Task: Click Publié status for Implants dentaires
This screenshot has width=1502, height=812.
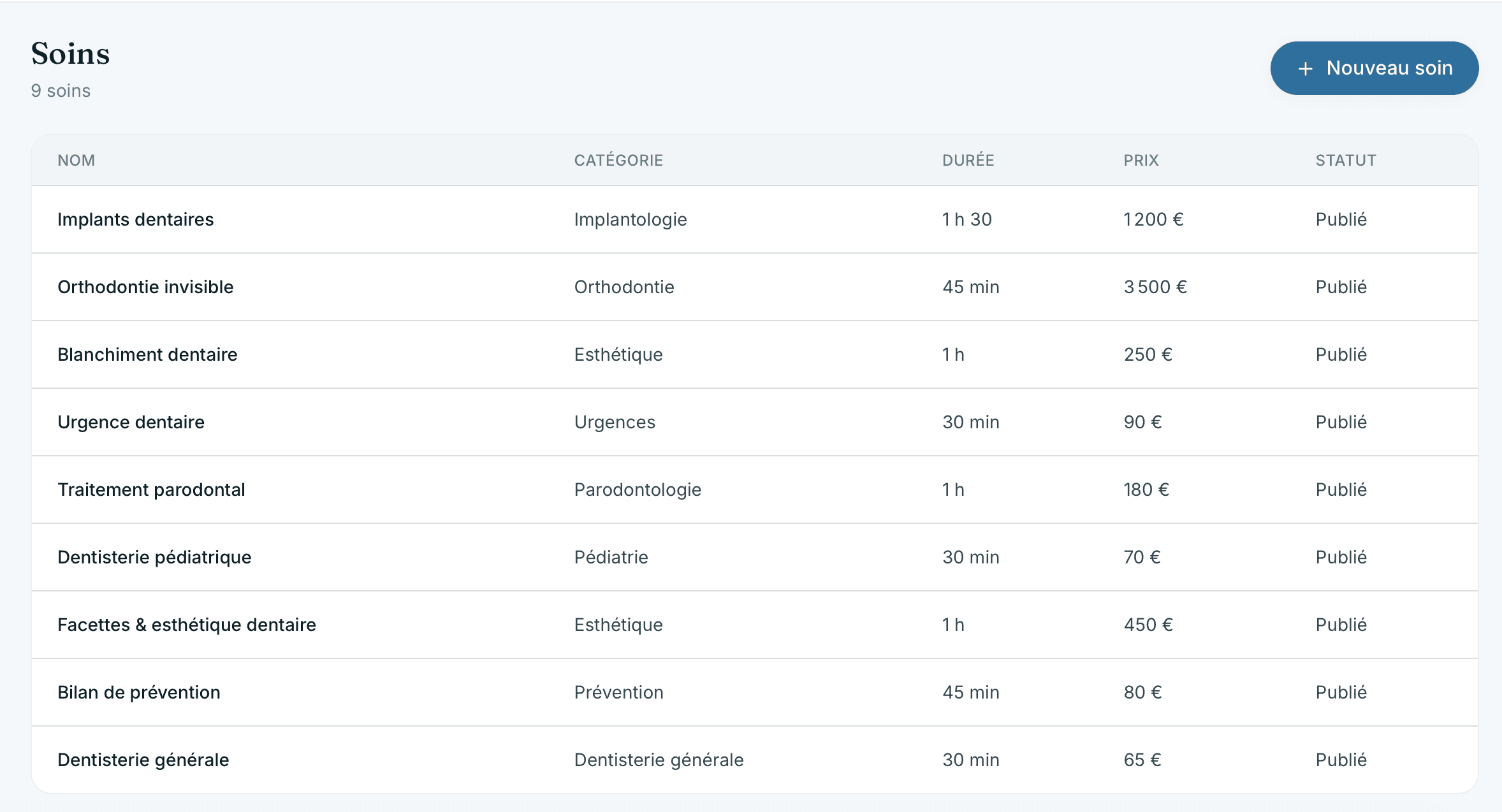Action: click(x=1341, y=219)
